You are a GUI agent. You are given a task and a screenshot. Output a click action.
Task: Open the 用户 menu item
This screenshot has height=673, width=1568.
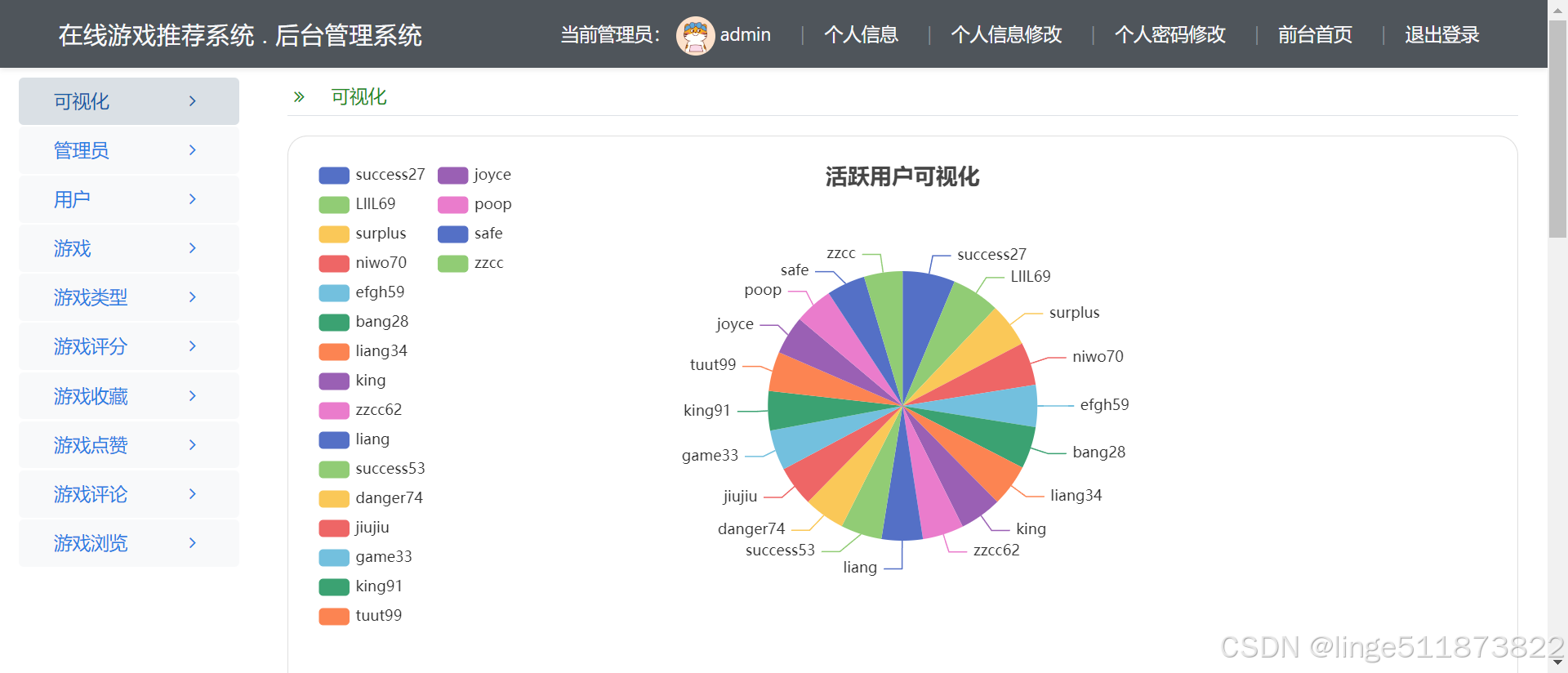[x=129, y=199]
